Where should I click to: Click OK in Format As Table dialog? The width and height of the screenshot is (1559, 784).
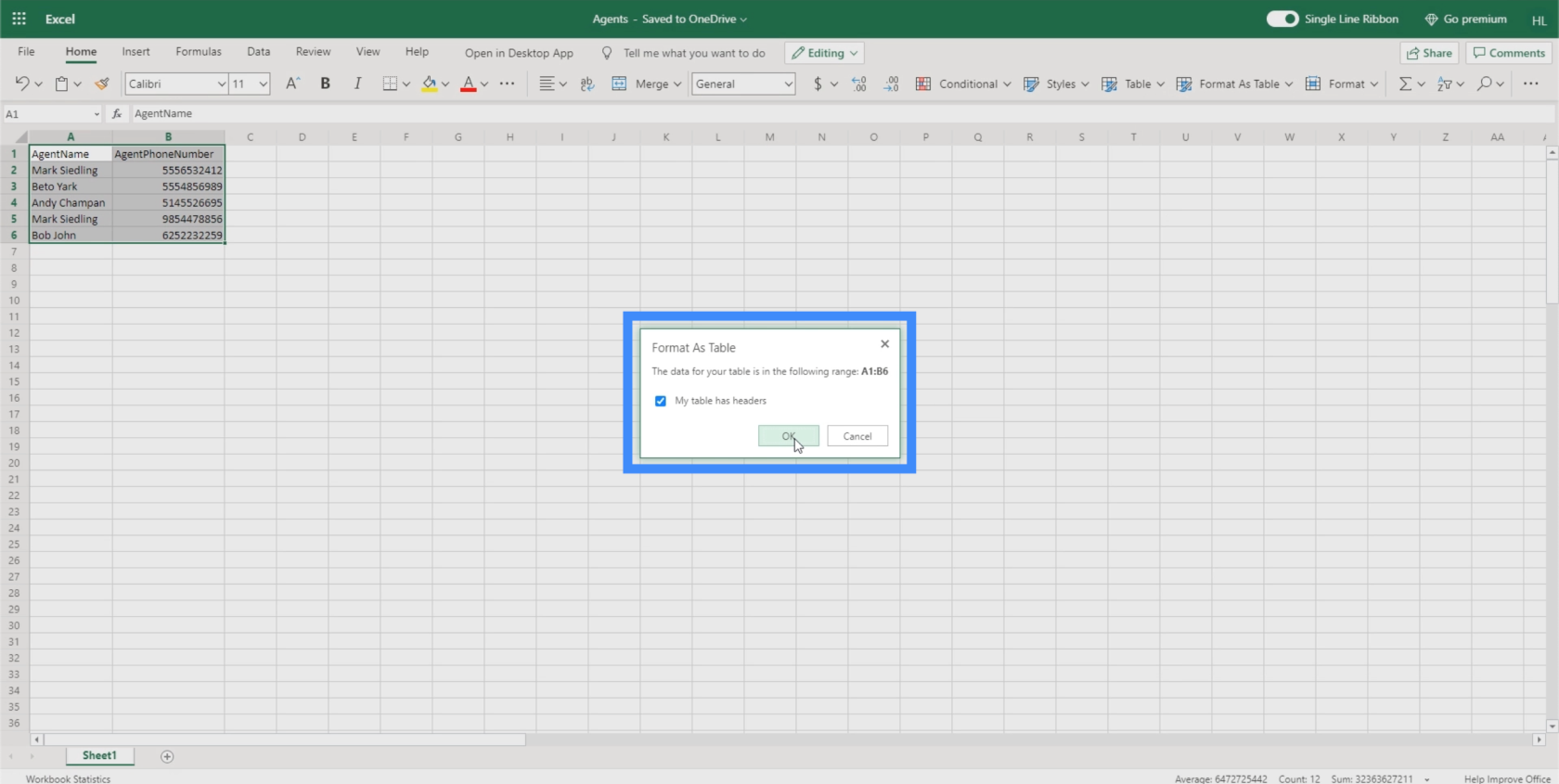click(788, 436)
